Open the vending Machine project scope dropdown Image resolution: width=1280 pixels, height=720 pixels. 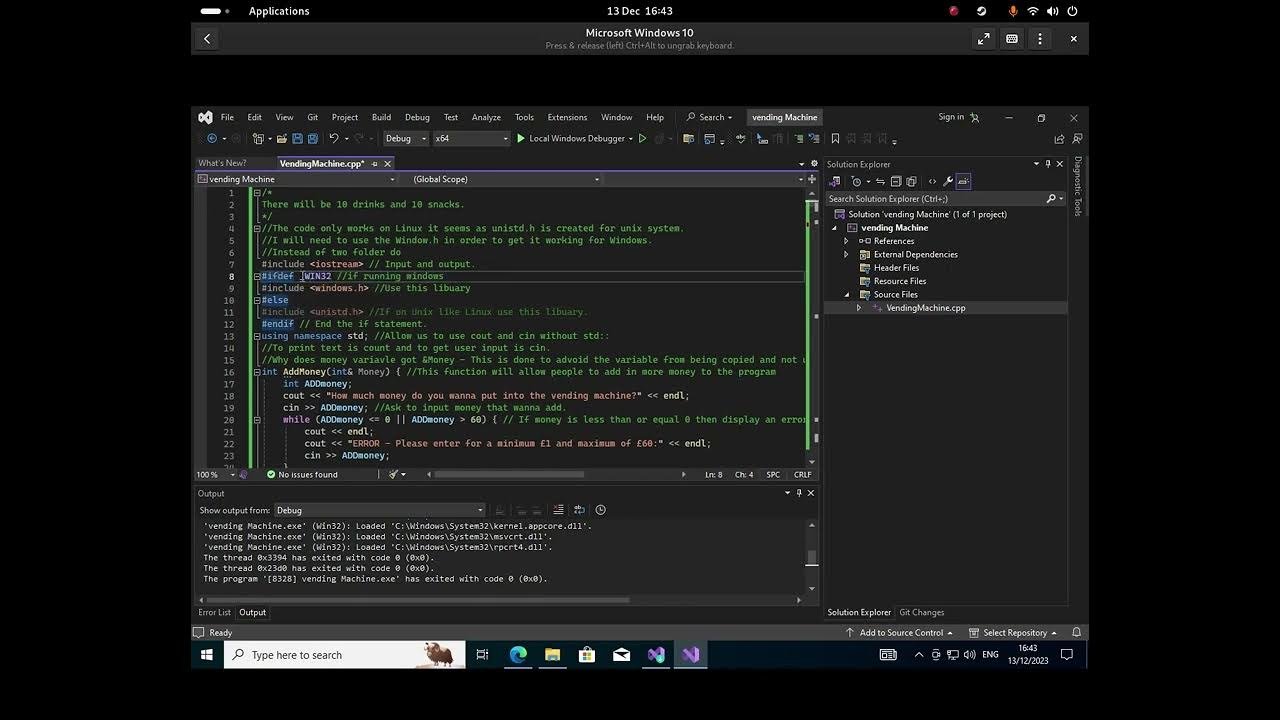[296, 179]
